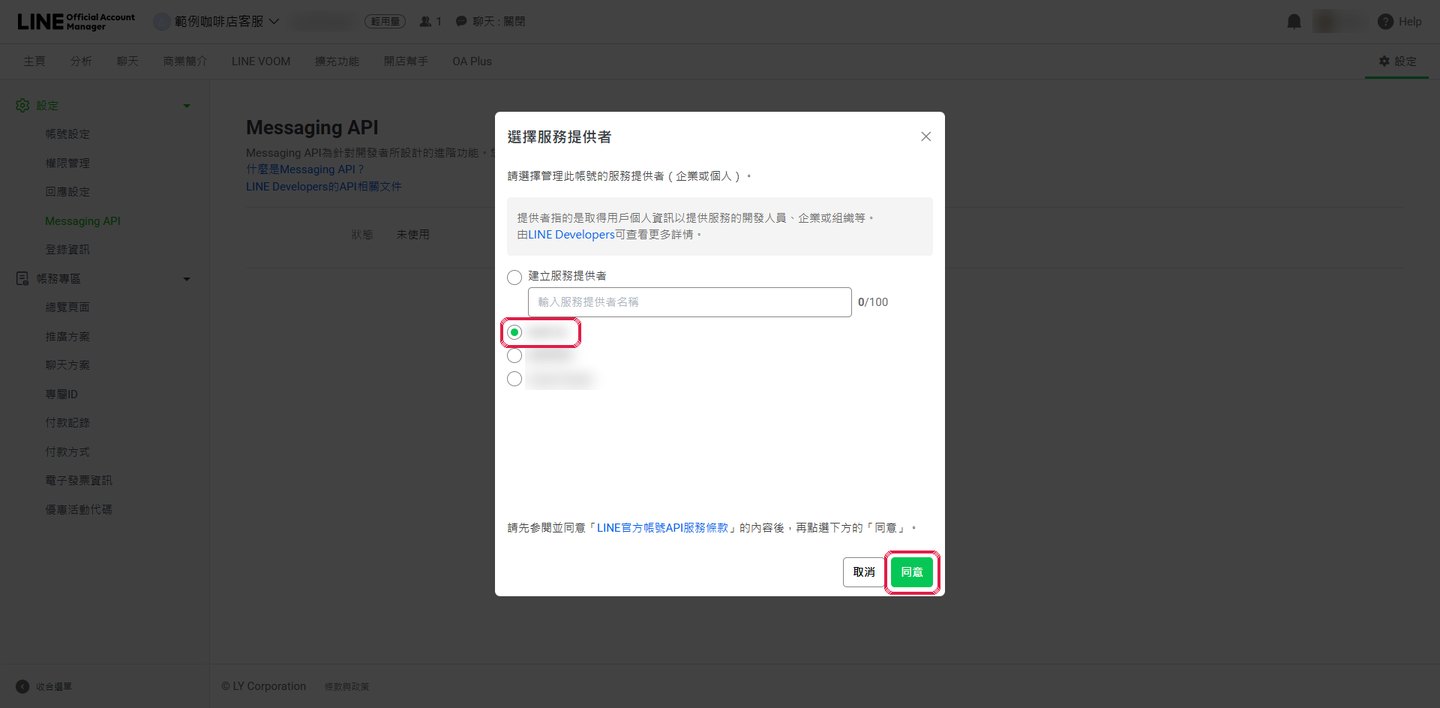
Task: Click the 輸入服務提供者名稱 input field
Action: coord(690,302)
